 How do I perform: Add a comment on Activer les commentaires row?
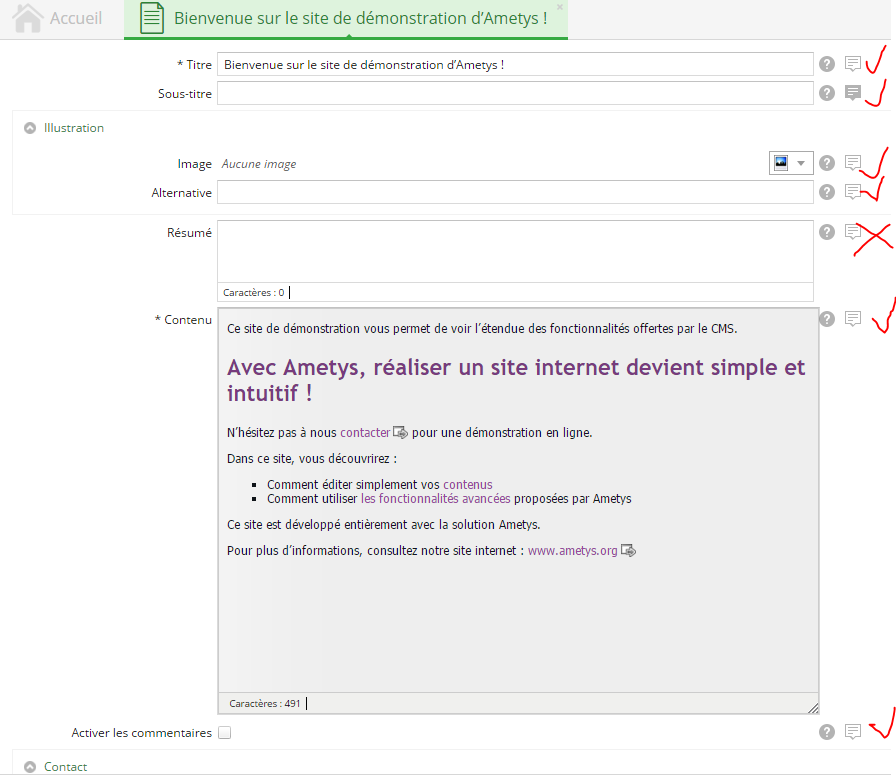853,732
